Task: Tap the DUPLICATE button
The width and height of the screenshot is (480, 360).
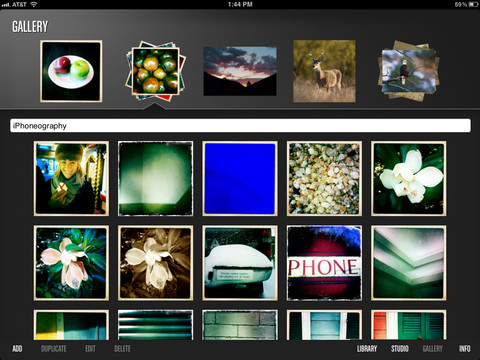Action: click(x=54, y=349)
